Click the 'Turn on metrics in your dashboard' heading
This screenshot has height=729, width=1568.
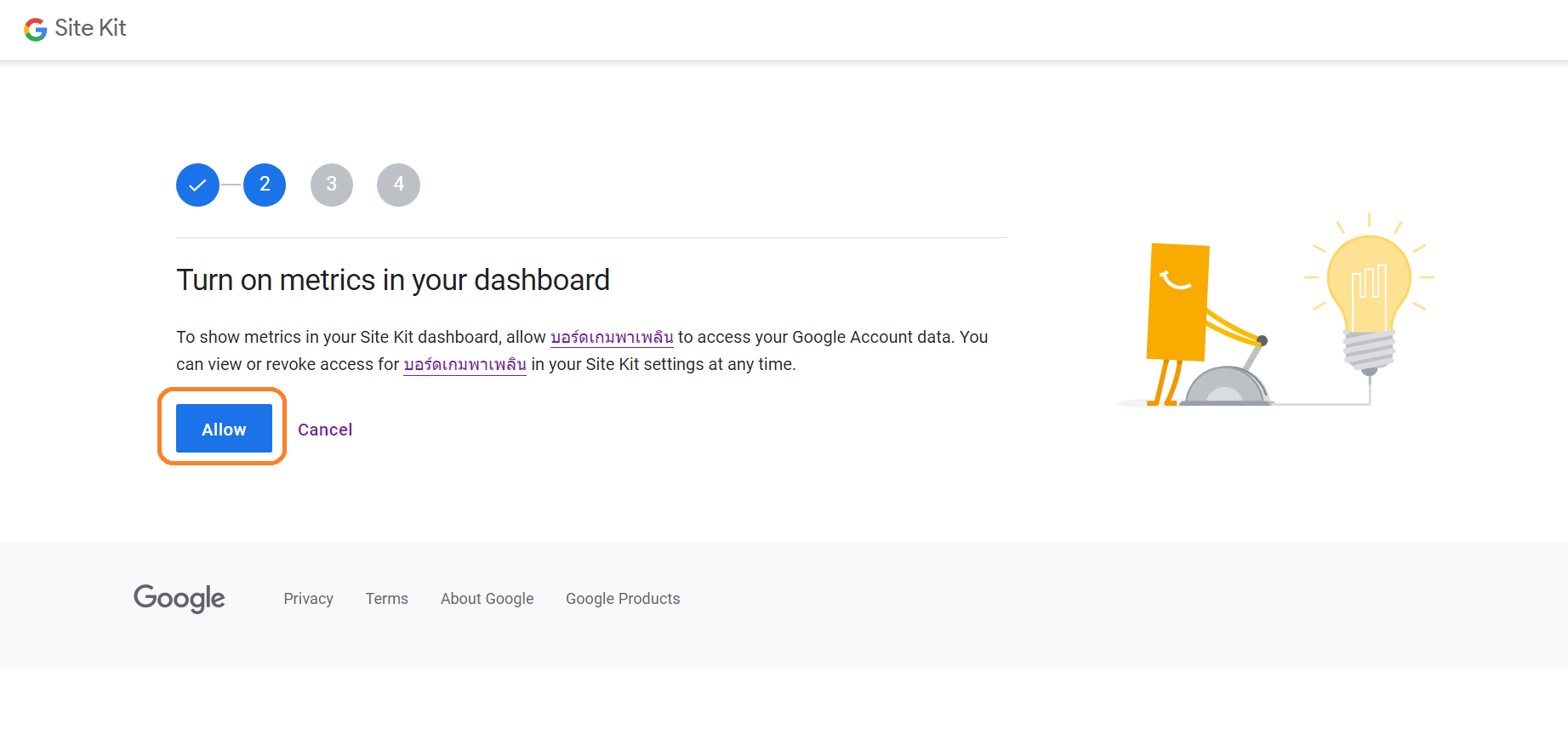[393, 280]
